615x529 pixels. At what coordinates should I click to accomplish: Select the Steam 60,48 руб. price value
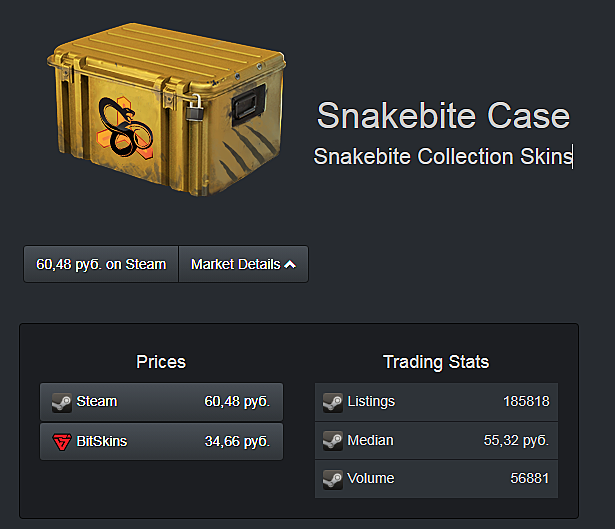click(x=237, y=402)
